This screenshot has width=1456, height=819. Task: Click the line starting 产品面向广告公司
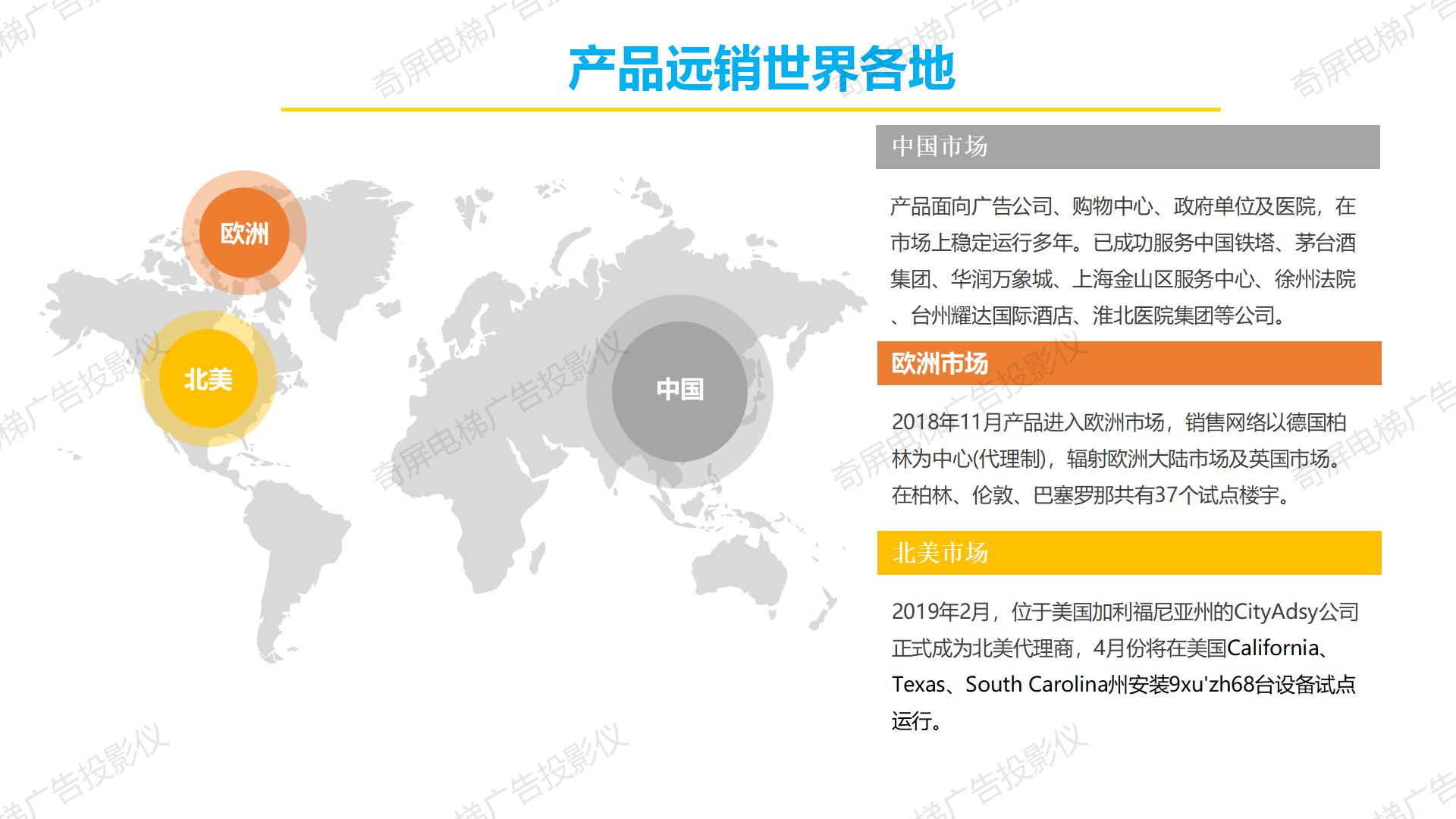[1122, 206]
